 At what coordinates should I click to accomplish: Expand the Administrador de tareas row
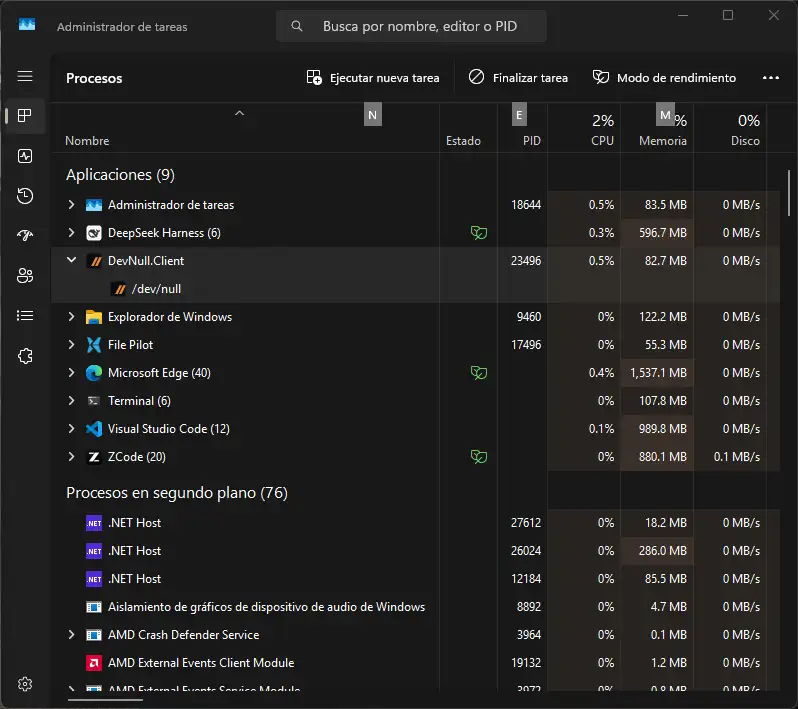click(71, 205)
